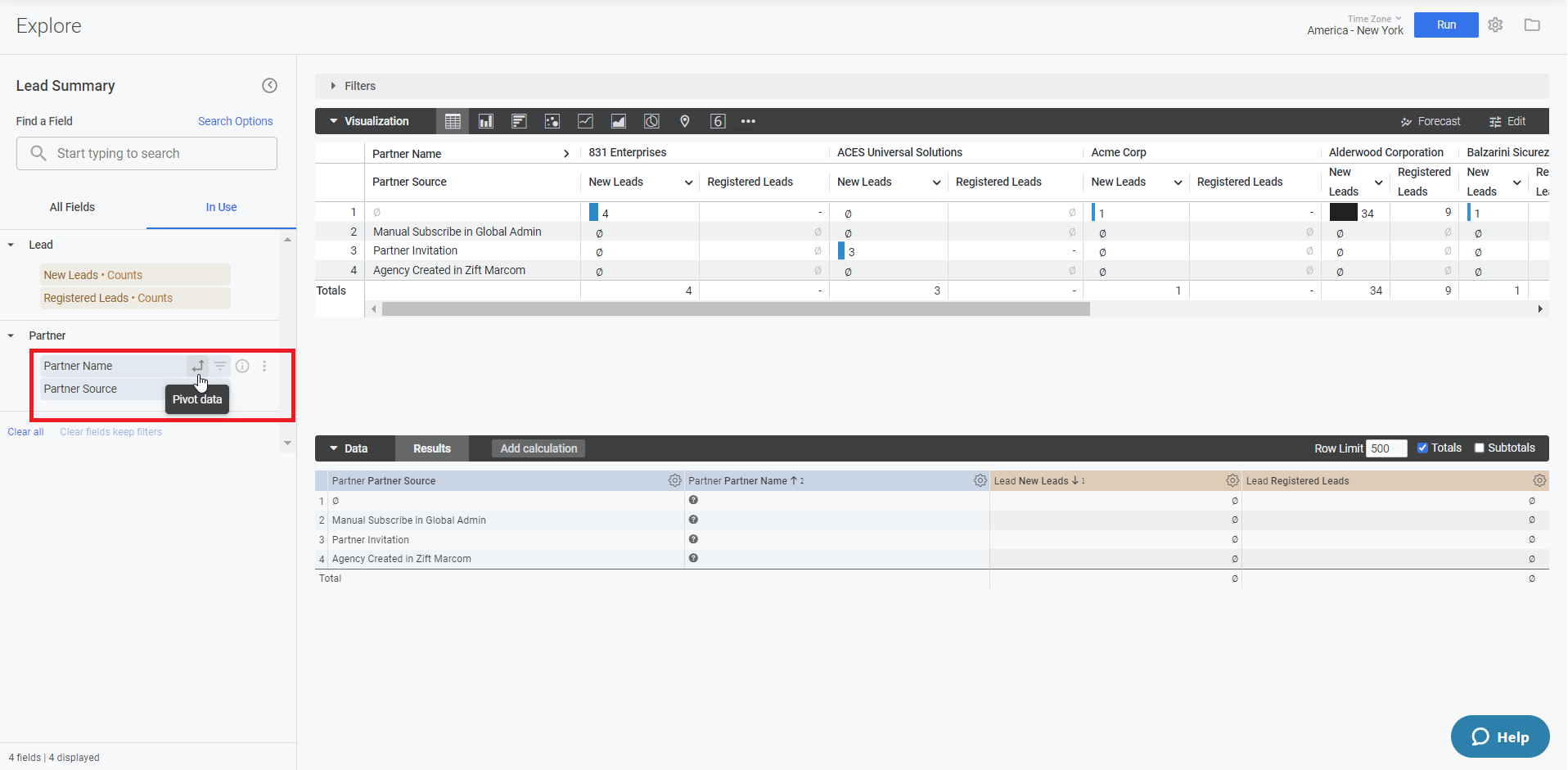This screenshot has width=1568, height=770.
Task: Click the Clear all link
Action: coord(25,431)
